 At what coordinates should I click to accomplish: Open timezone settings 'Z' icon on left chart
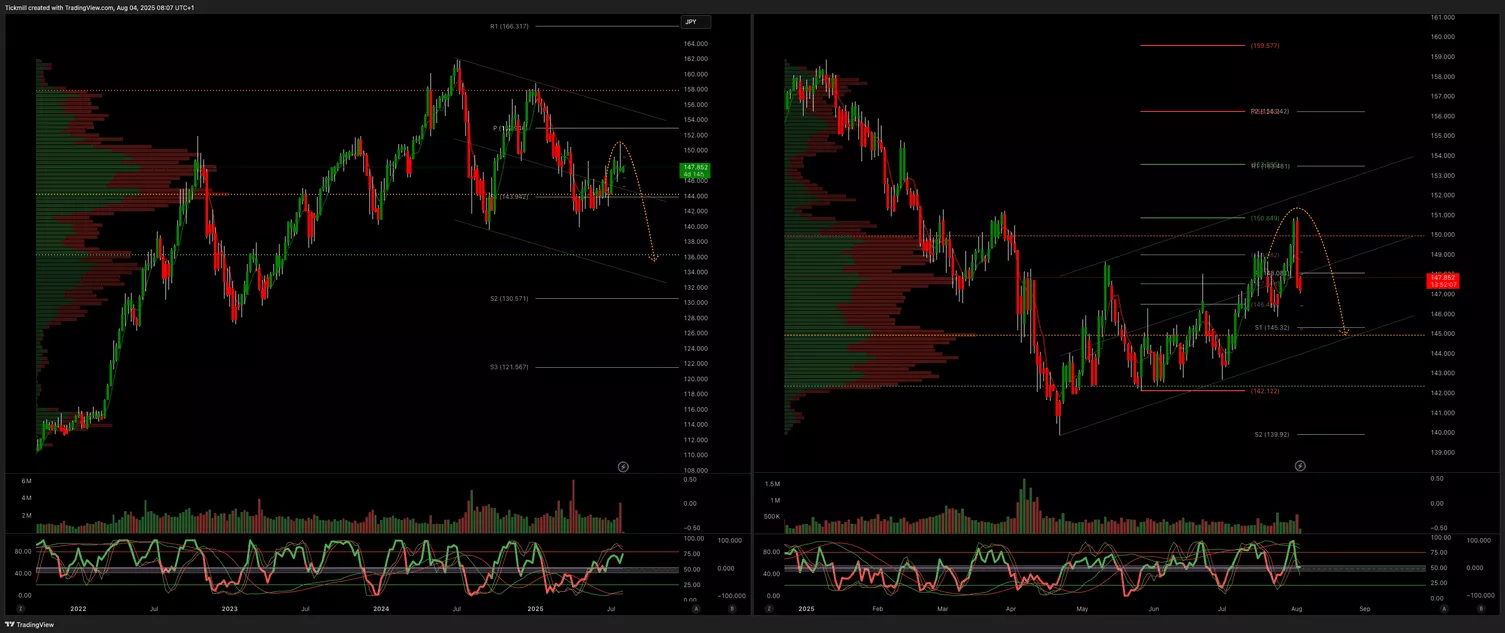coord(20,608)
